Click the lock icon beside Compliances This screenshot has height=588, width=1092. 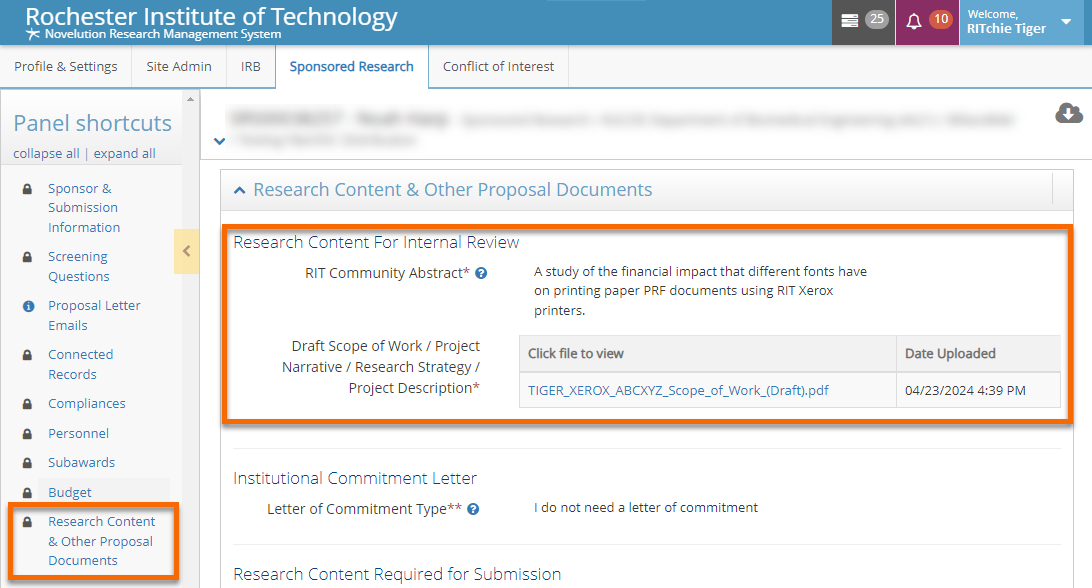pyautogui.click(x=28, y=404)
